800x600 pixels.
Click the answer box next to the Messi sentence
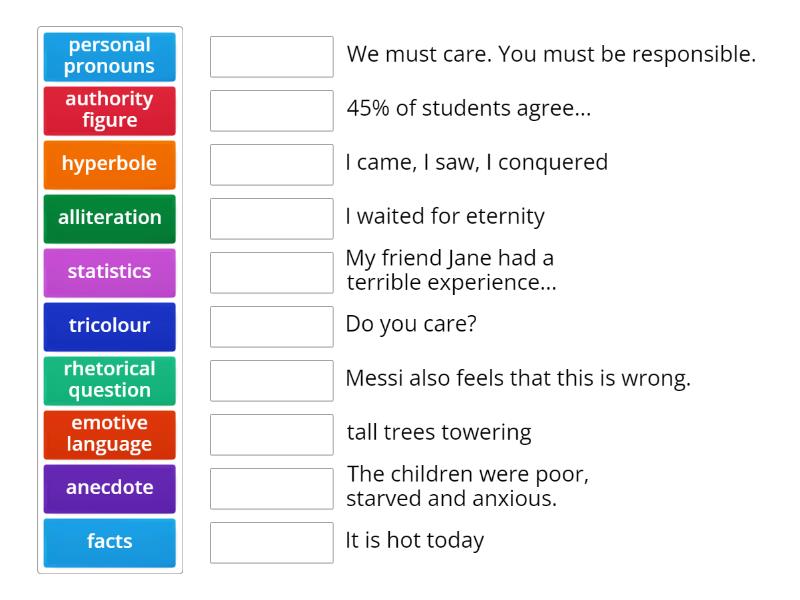coord(271,381)
